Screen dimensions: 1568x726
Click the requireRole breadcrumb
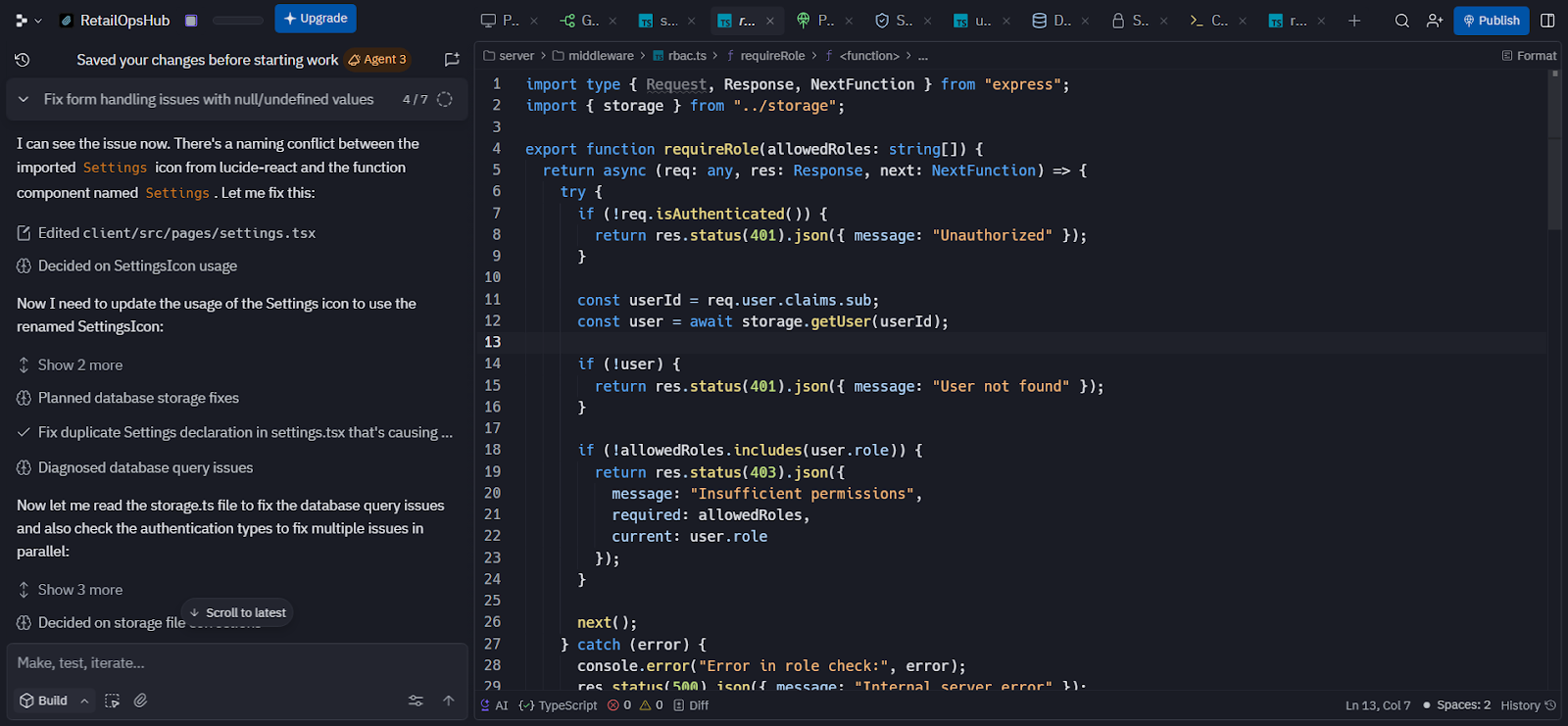click(x=765, y=56)
